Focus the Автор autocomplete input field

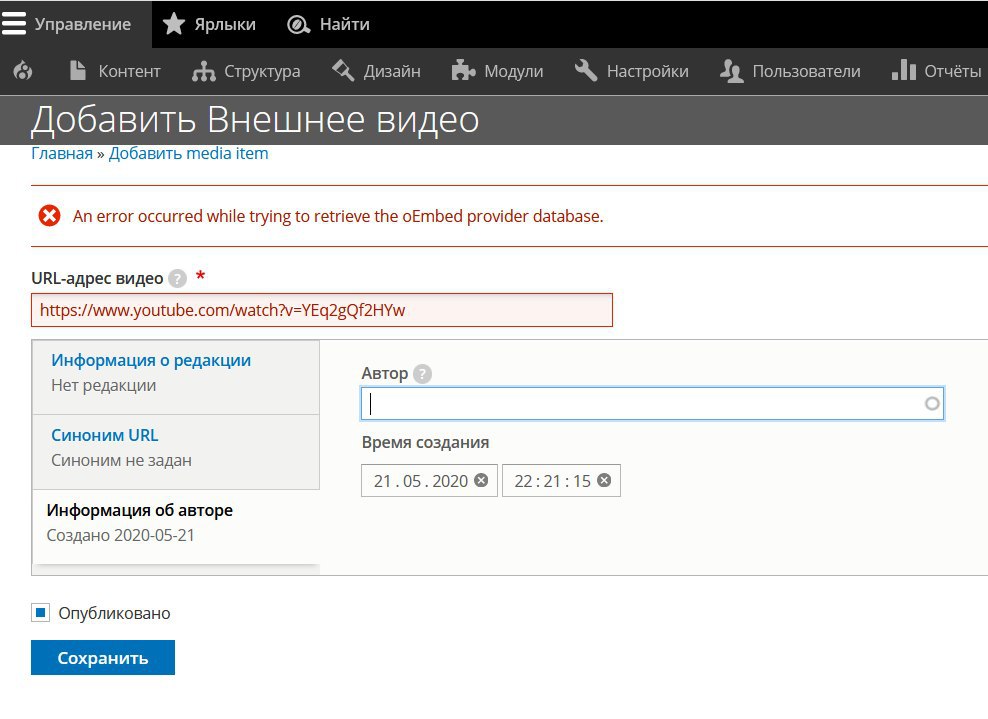click(652, 404)
